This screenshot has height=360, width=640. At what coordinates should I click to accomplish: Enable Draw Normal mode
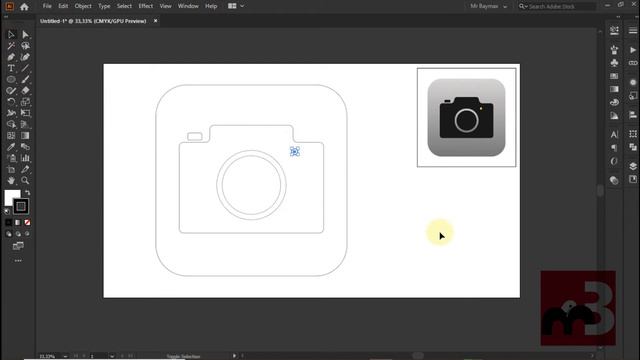pos(9,234)
